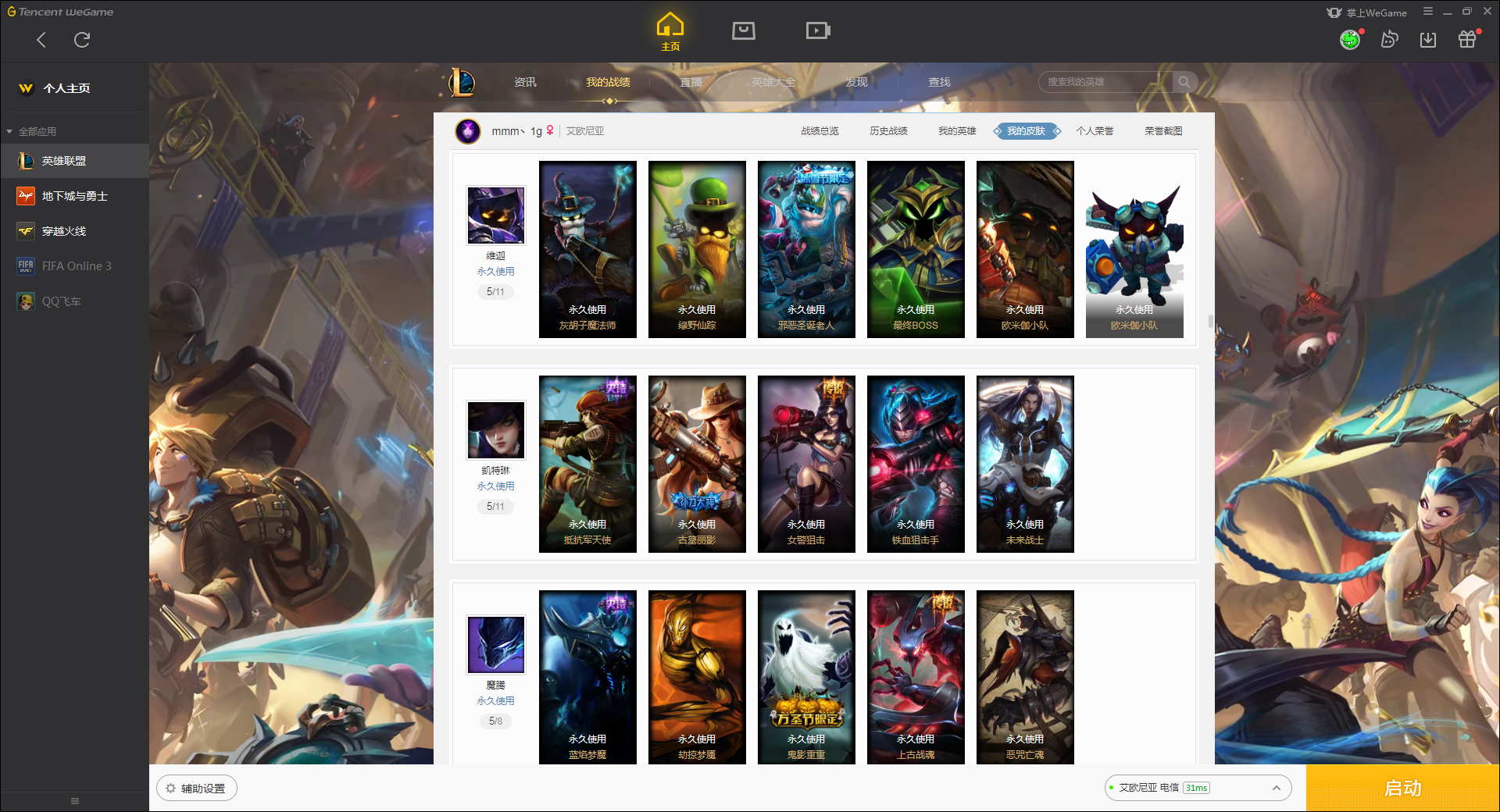
Task: Select 地下城与勇士 in the sidebar
Action: (x=74, y=196)
